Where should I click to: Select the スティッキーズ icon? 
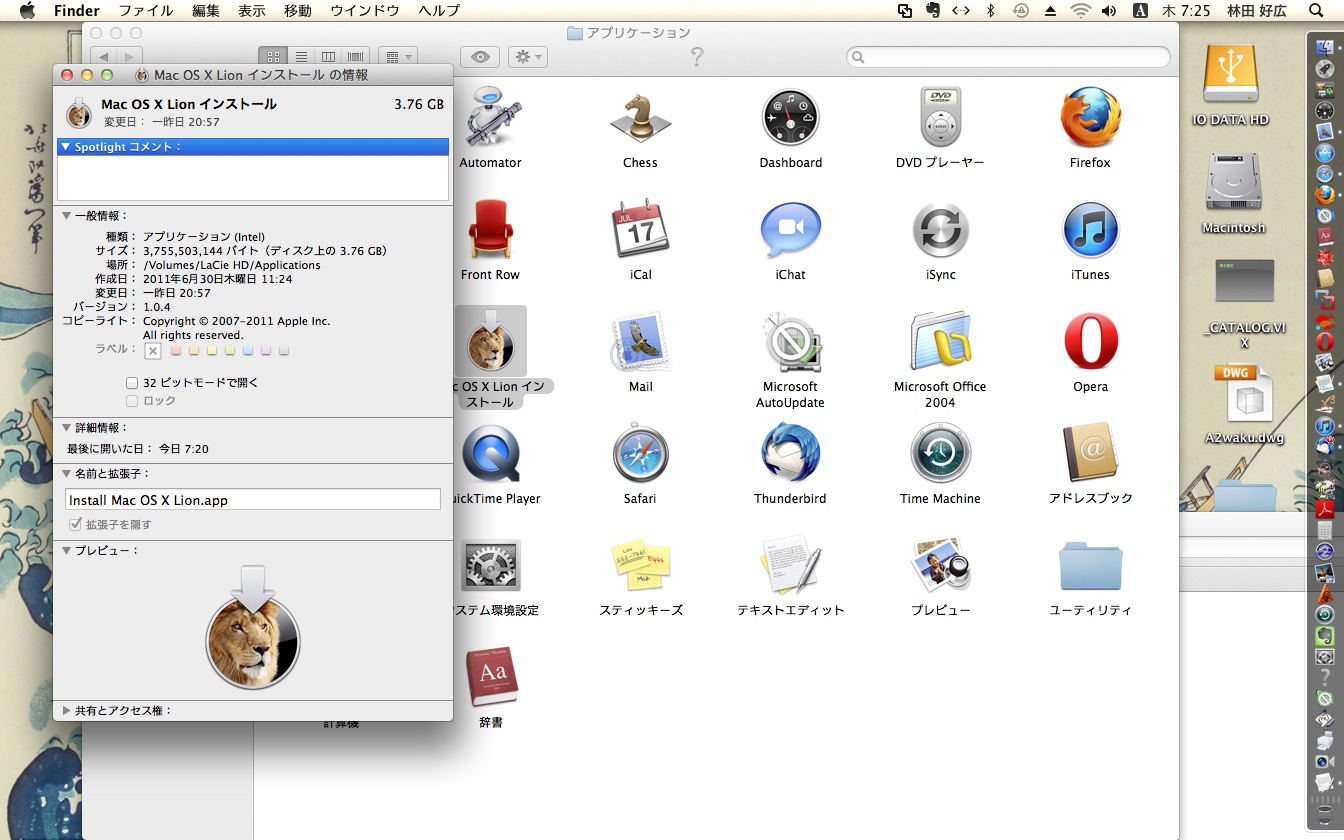tap(640, 566)
